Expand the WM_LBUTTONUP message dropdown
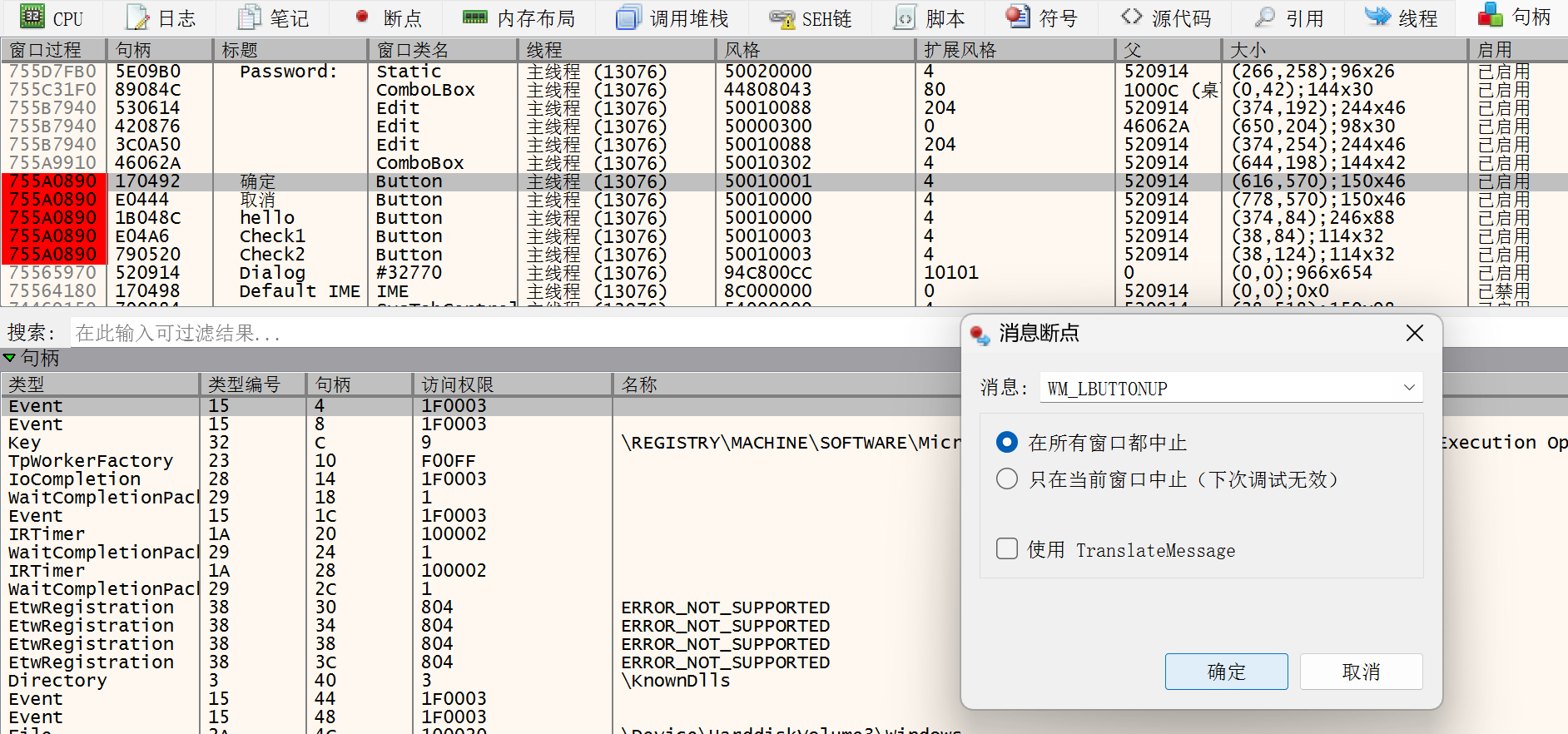 point(1408,388)
